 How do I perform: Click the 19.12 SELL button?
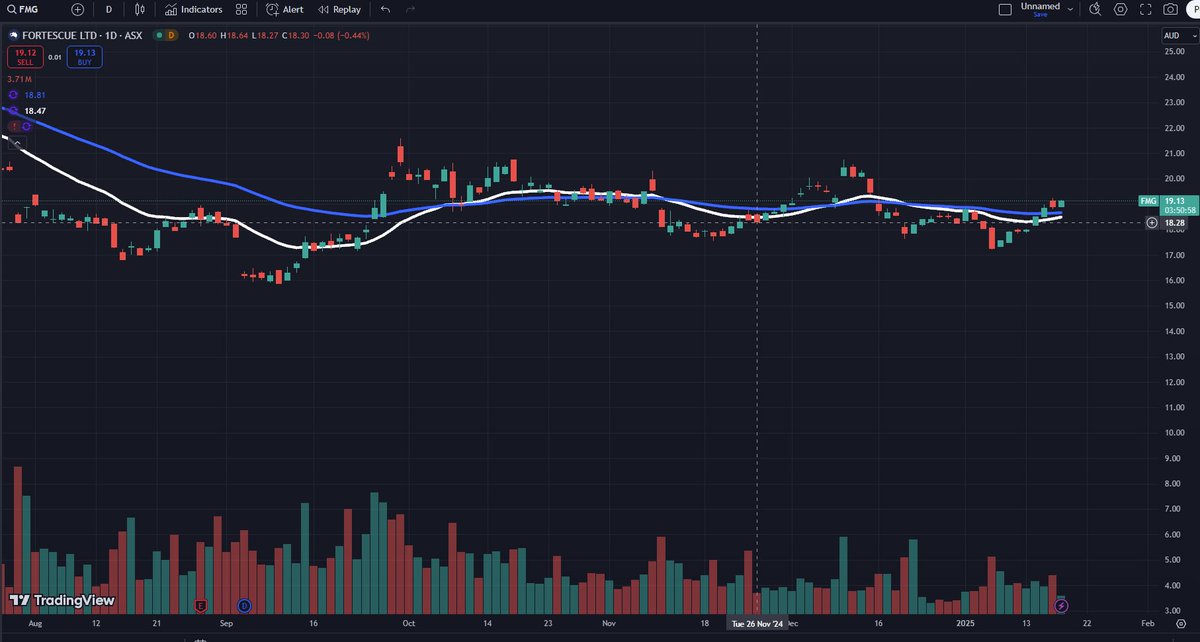(x=23, y=56)
